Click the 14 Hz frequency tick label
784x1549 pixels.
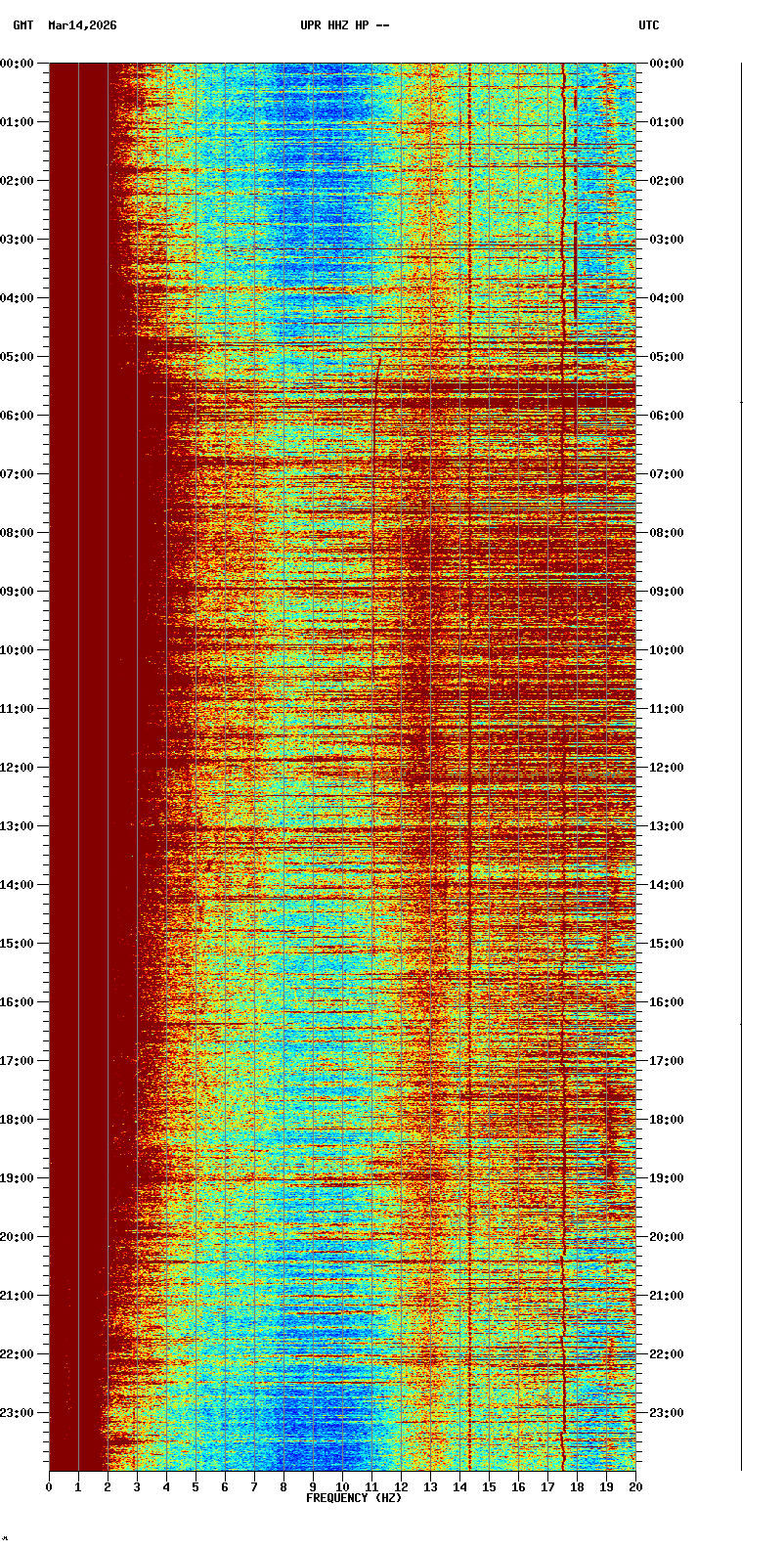[x=459, y=1487]
